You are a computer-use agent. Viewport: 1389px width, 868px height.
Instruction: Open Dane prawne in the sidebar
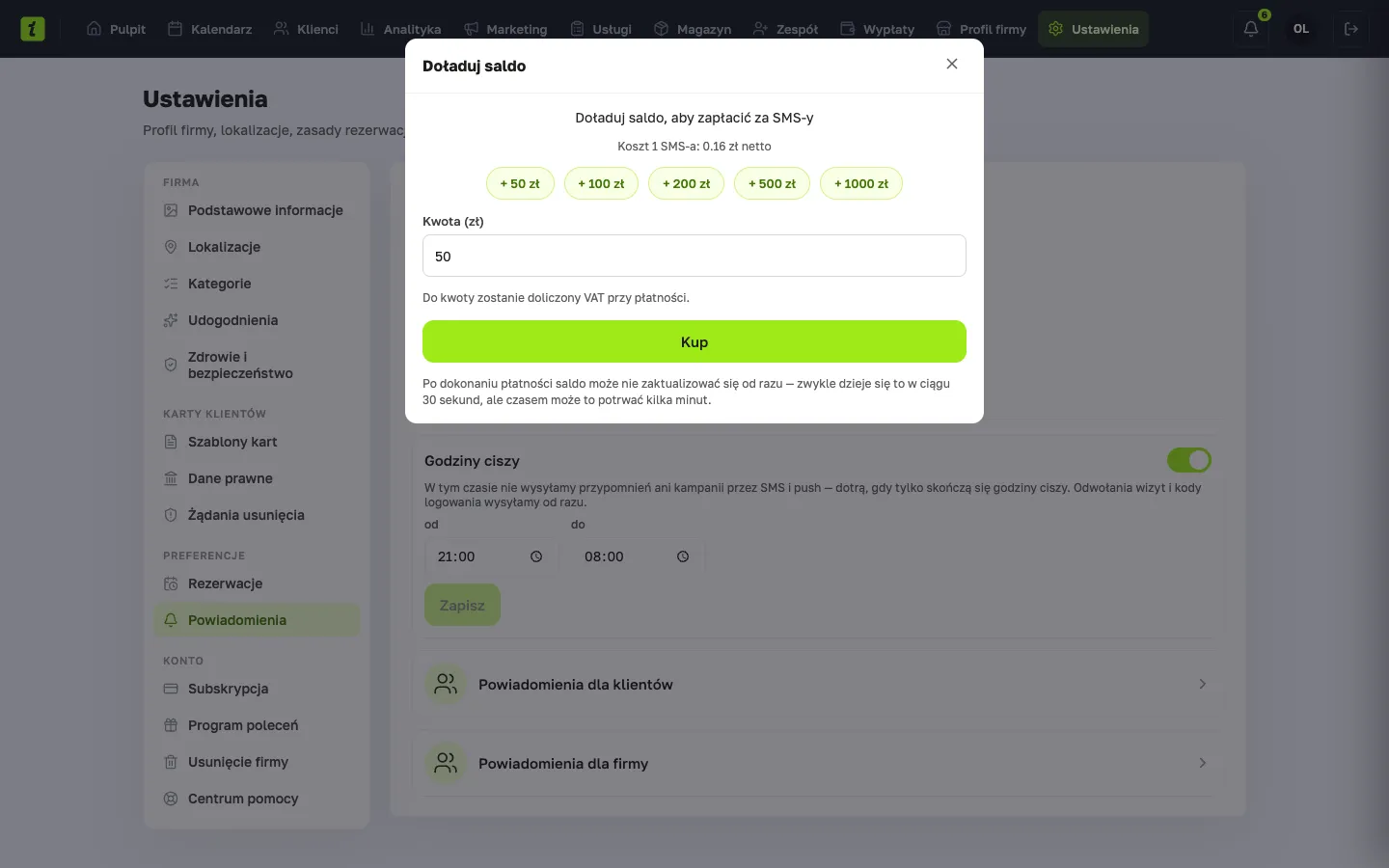point(257,478)
